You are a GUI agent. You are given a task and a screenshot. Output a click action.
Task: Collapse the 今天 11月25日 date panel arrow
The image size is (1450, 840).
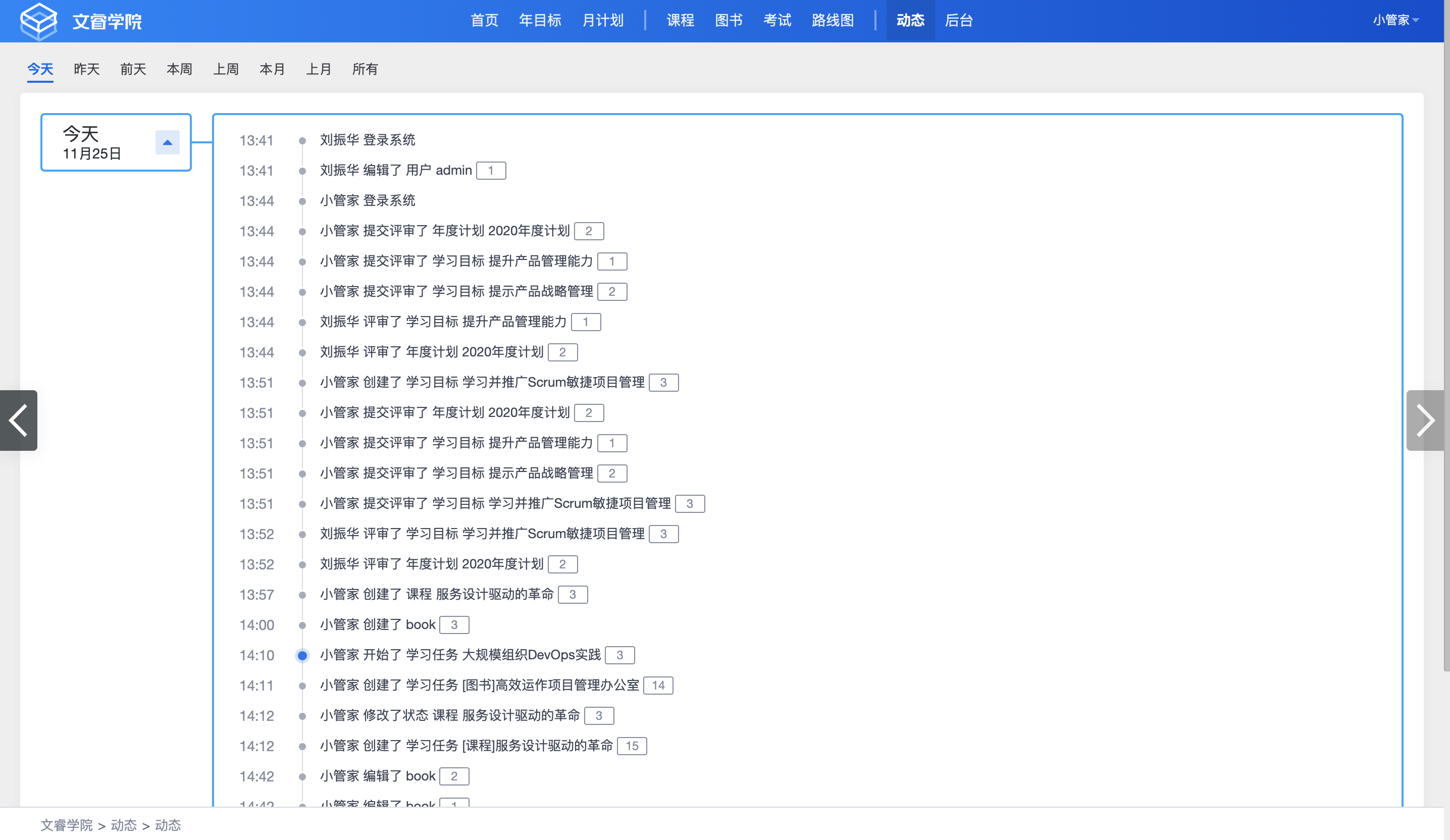pos(168,143)
